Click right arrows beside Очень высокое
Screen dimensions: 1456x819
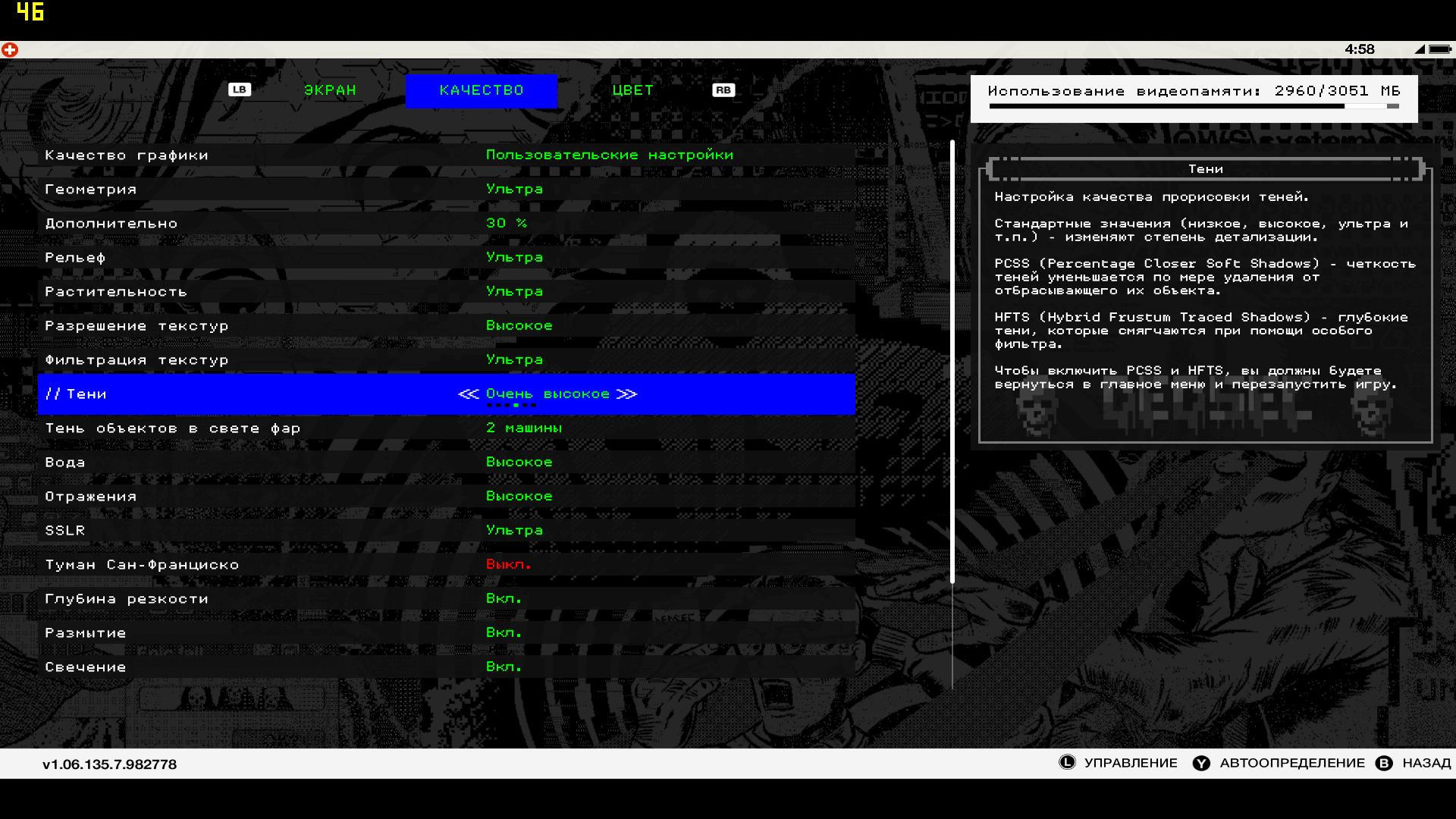tap(626, 394)
